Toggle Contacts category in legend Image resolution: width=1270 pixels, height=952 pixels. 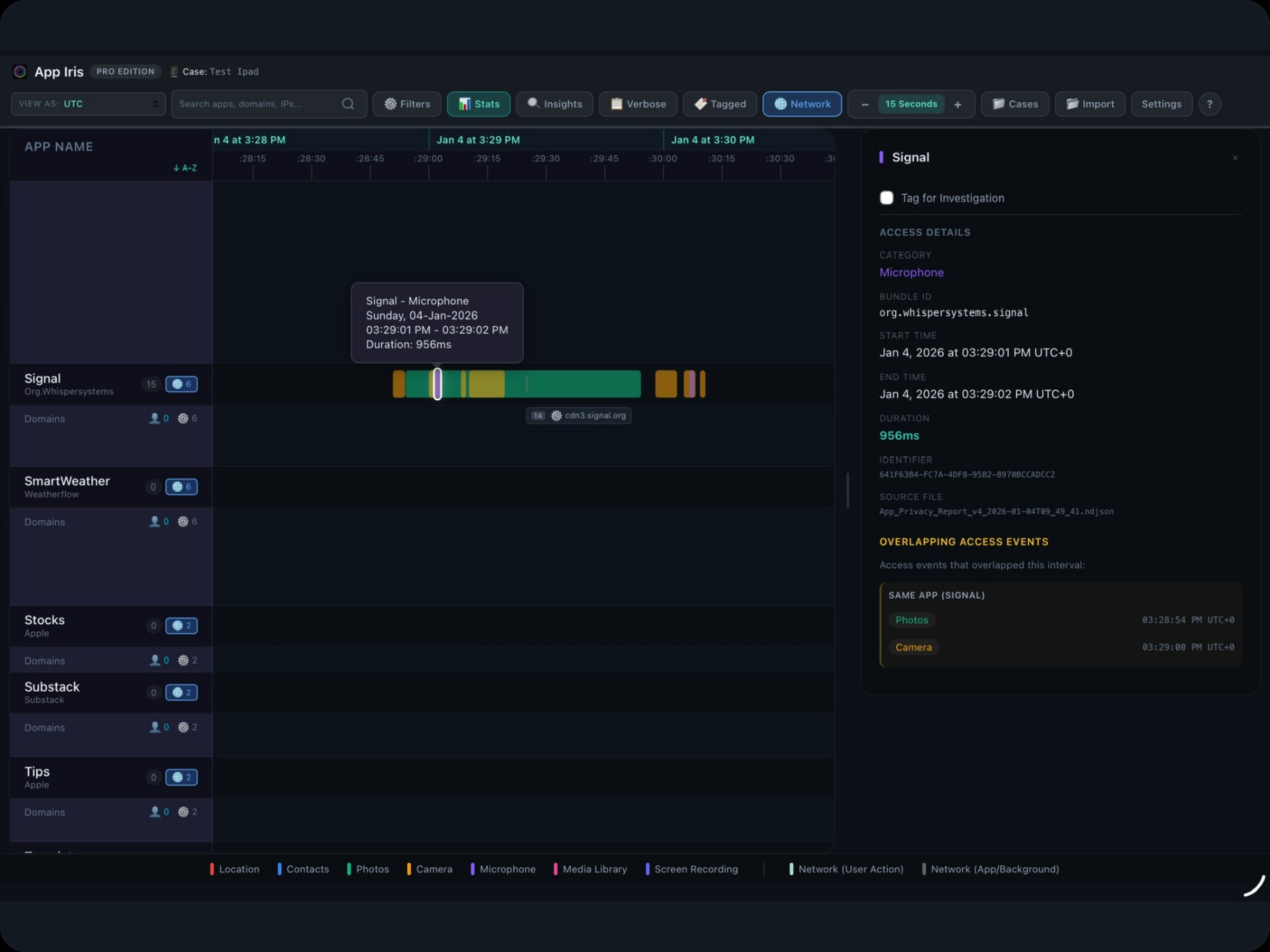303,869
